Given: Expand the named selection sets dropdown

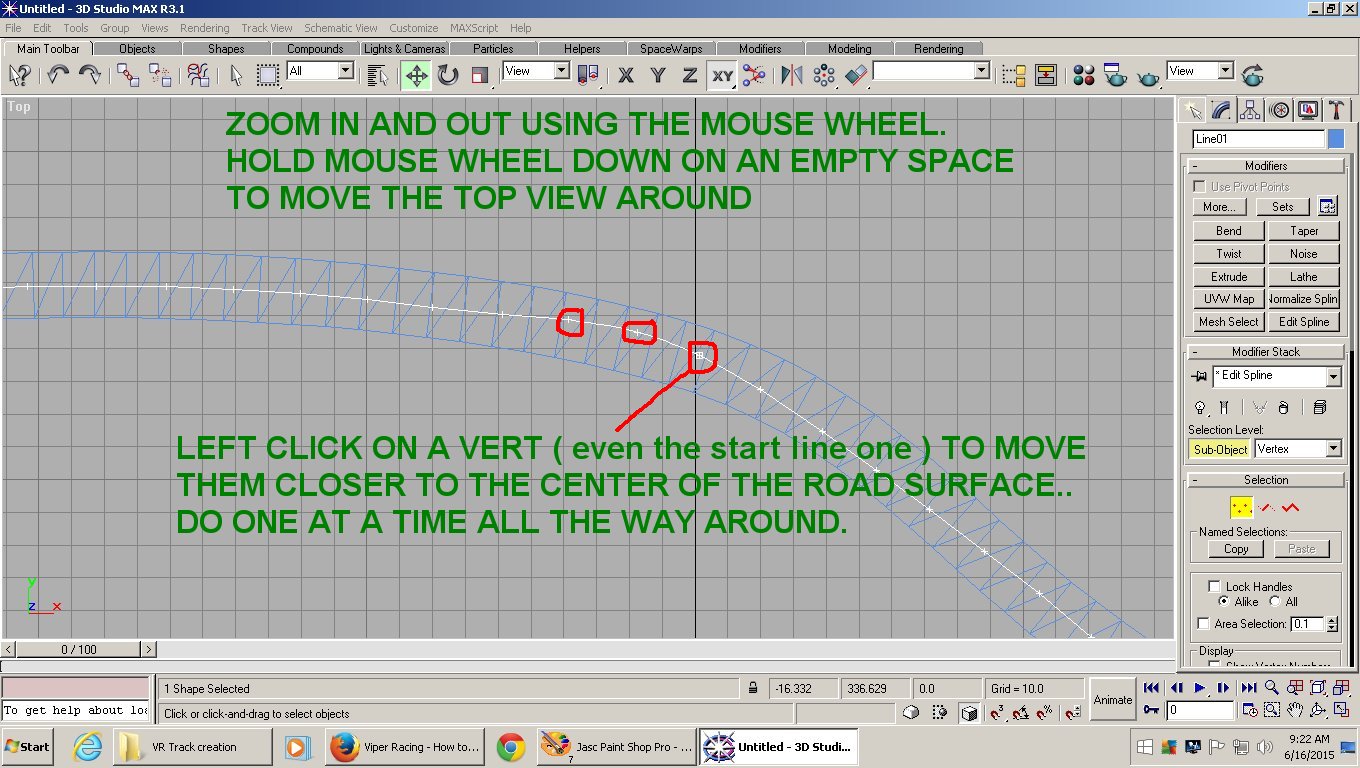Looking at the screenshot, I should tap(981, 71).
